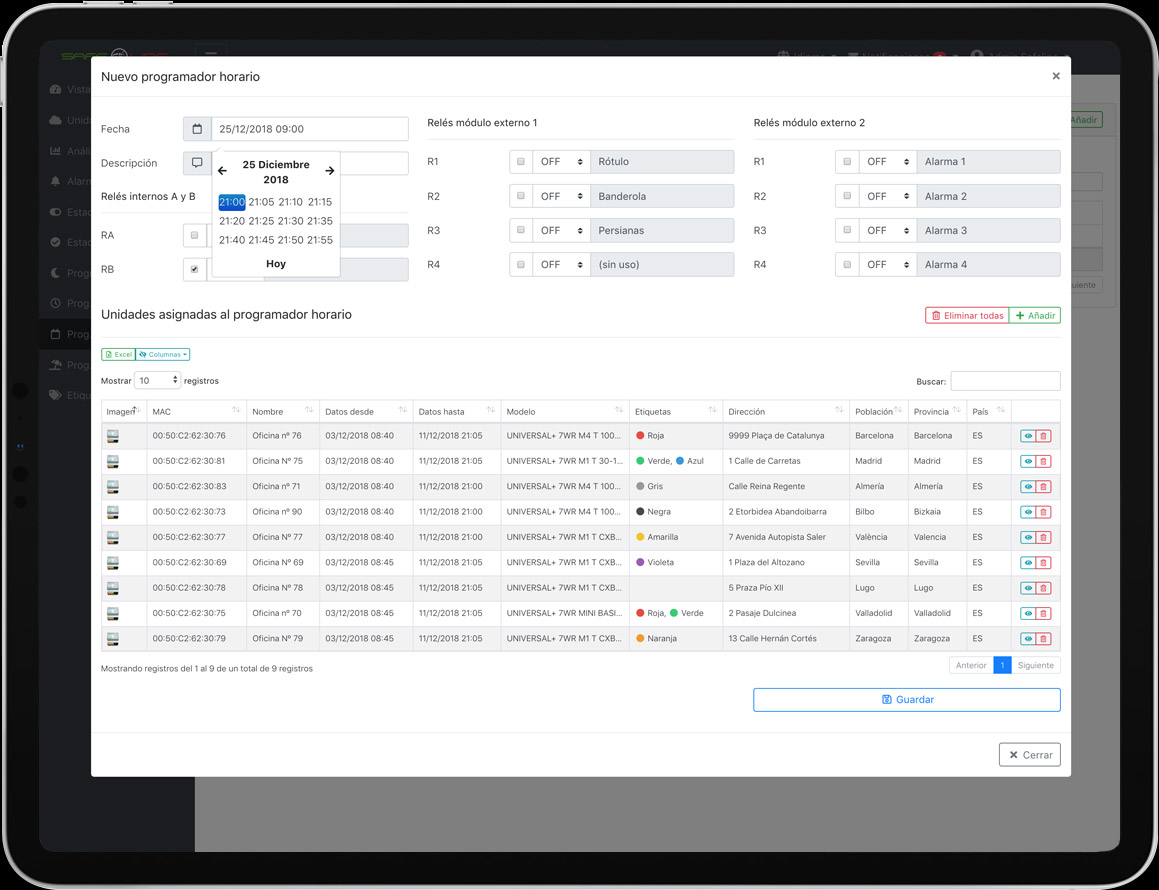Delete unit Oficina Nº 77 trash icon
The image size is (1159, 890).
coord(1043,537)
